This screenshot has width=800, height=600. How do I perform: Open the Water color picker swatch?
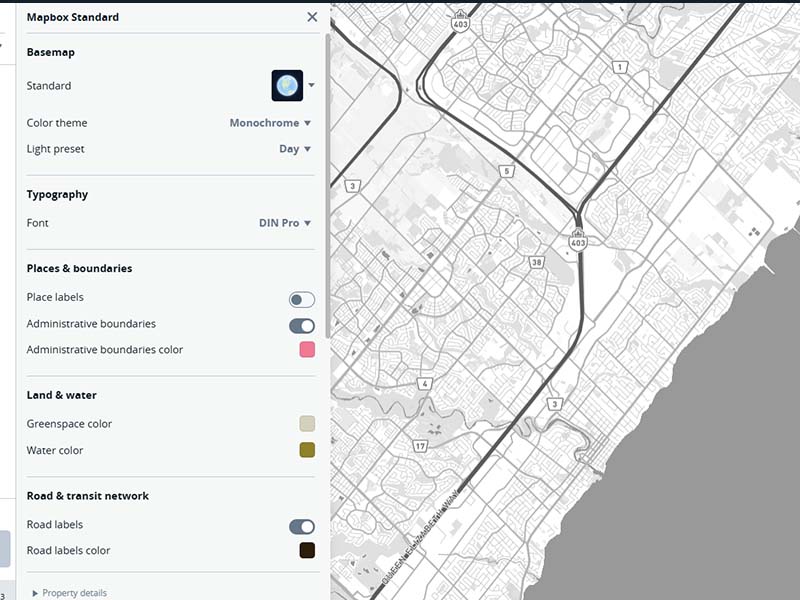click(307, 450)
